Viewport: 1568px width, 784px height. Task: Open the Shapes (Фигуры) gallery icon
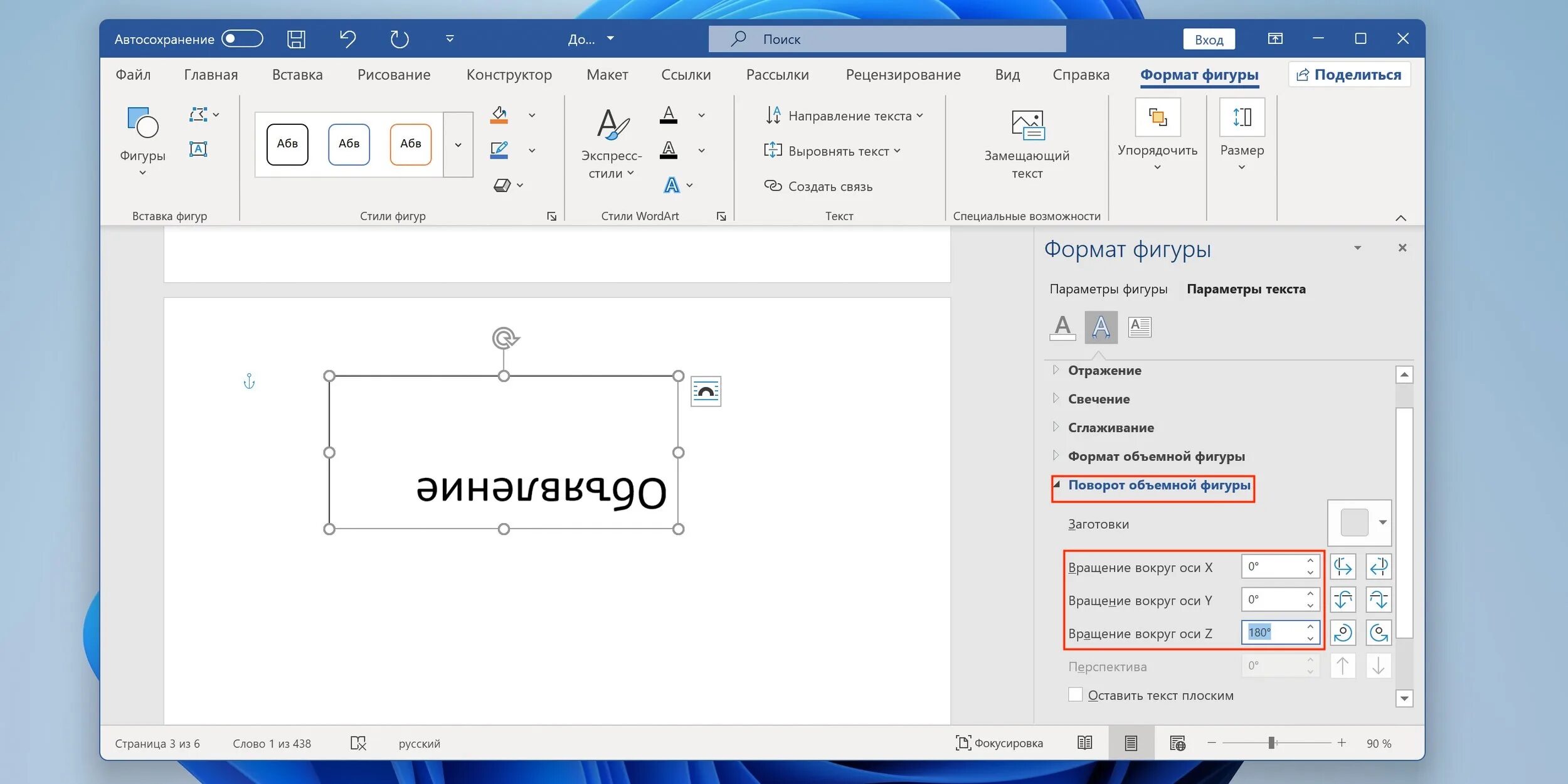pos(142,123)
